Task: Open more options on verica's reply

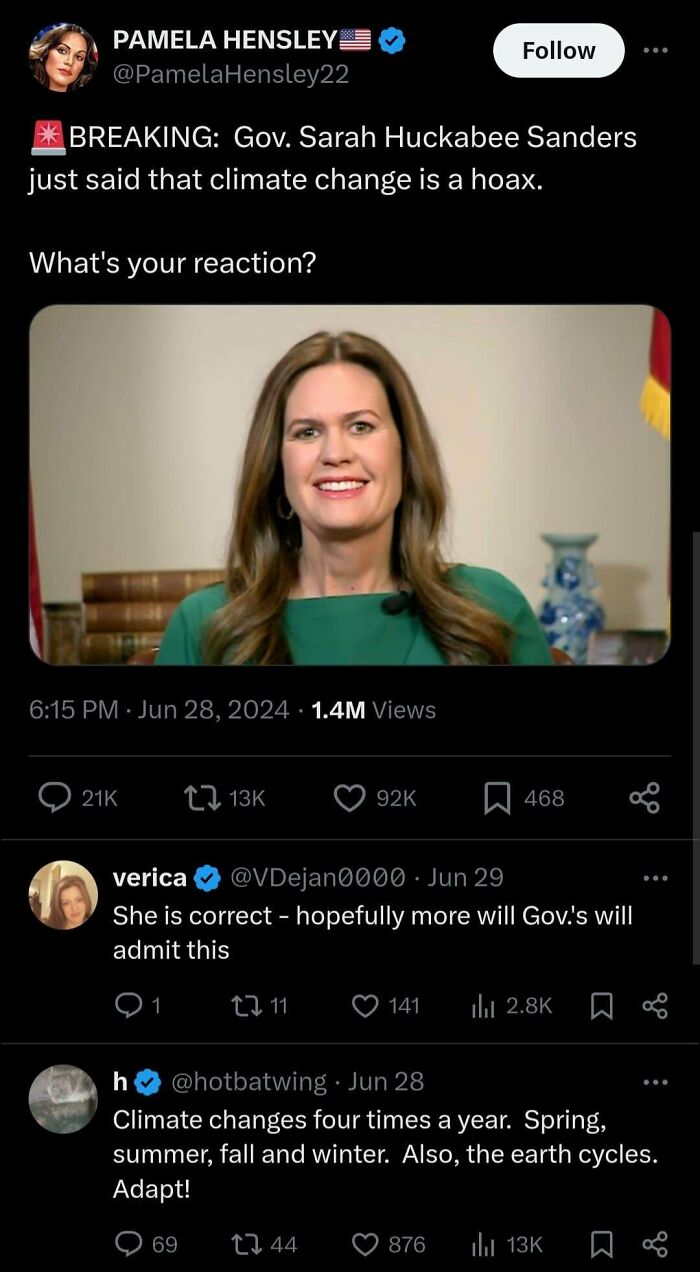Action: click(655, 878)
